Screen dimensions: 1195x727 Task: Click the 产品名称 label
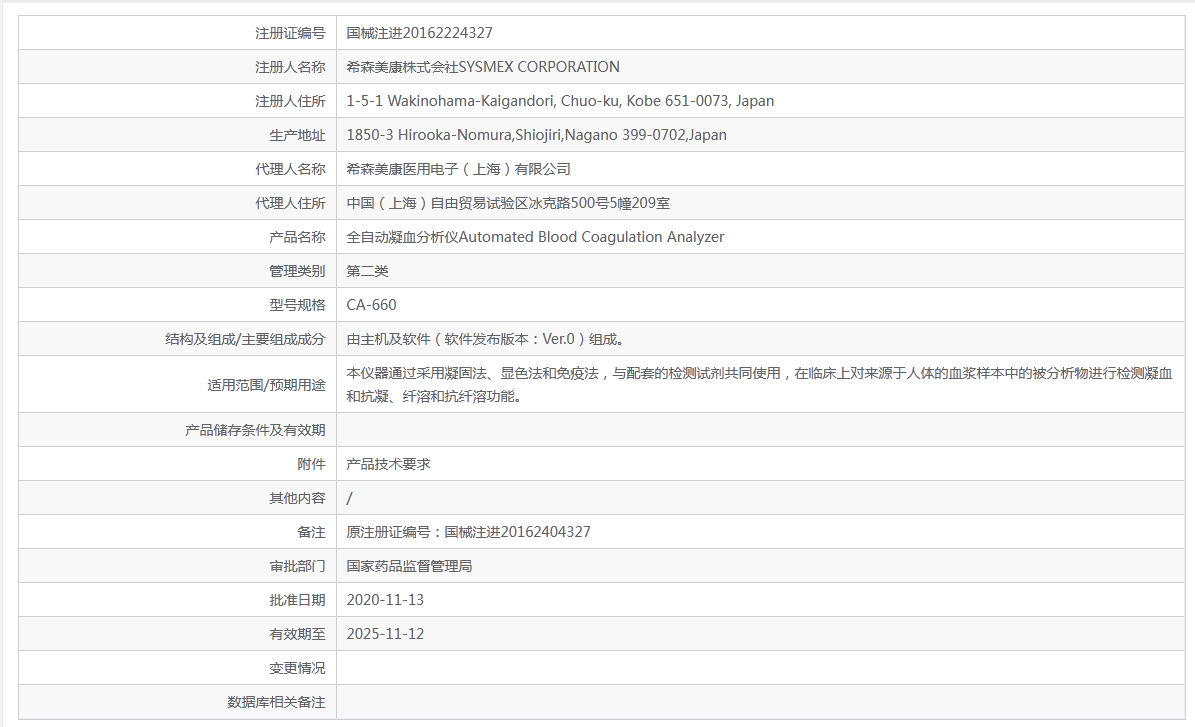(297, 237)
